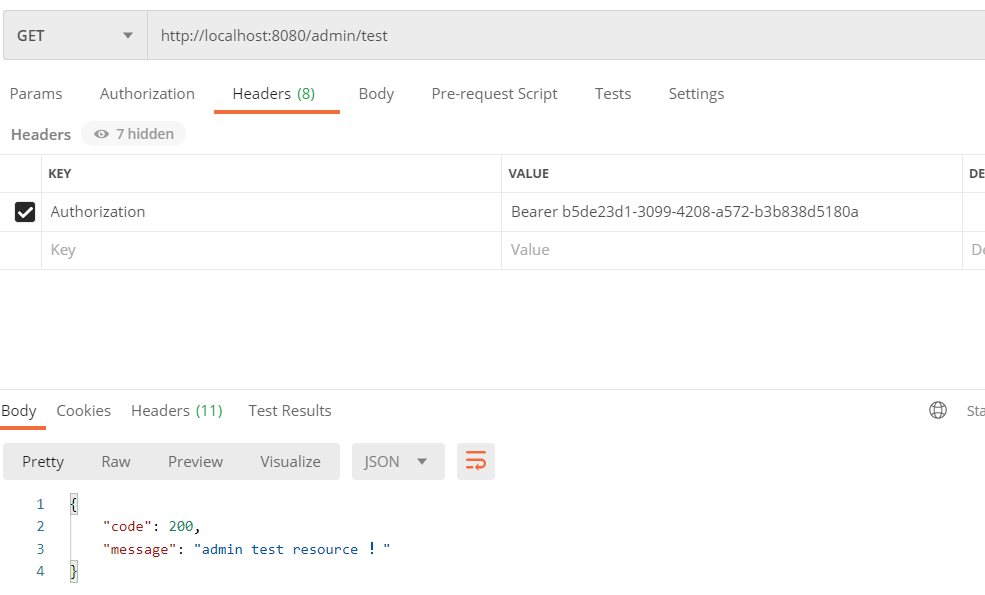The width and height of the screenshot is (985, 595).
Task: Switch response view to Preview
Action: click(194, 461)
